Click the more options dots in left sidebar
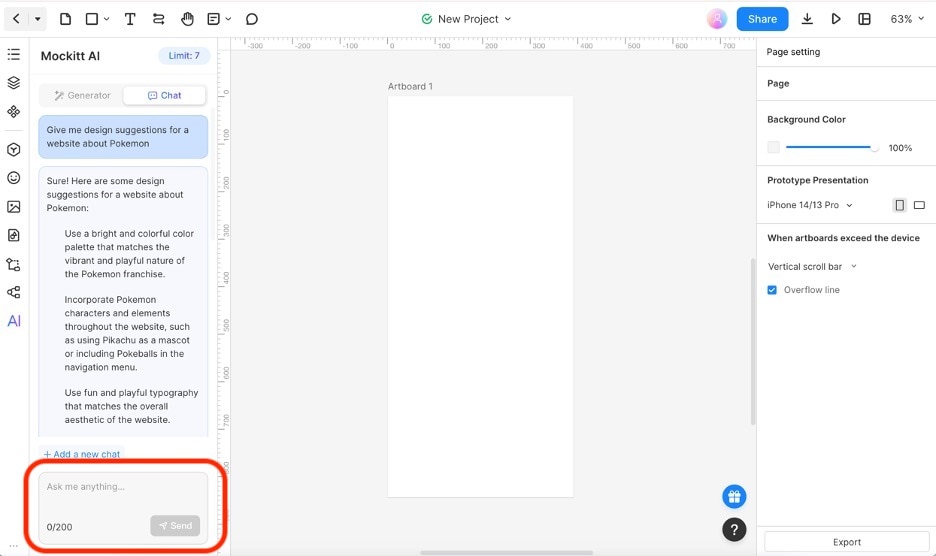This screenshot has height=556, width=936. tap(14, 546)
